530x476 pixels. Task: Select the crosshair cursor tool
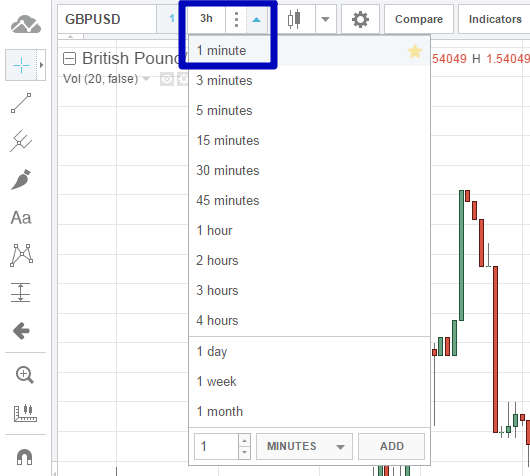21,65
